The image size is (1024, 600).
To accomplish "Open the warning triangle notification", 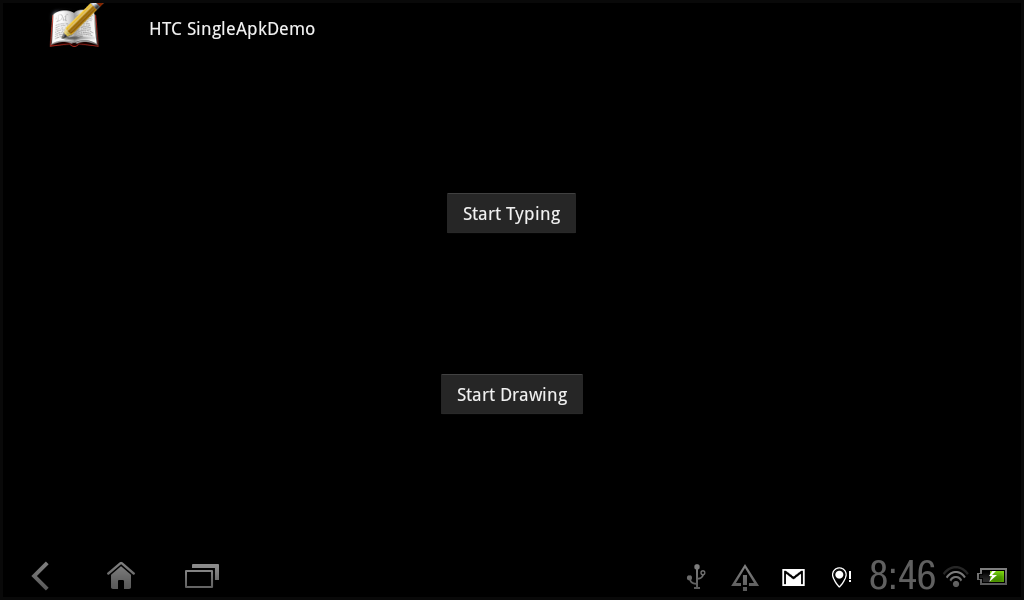I will pyautogui.click(x=744, y=577).
